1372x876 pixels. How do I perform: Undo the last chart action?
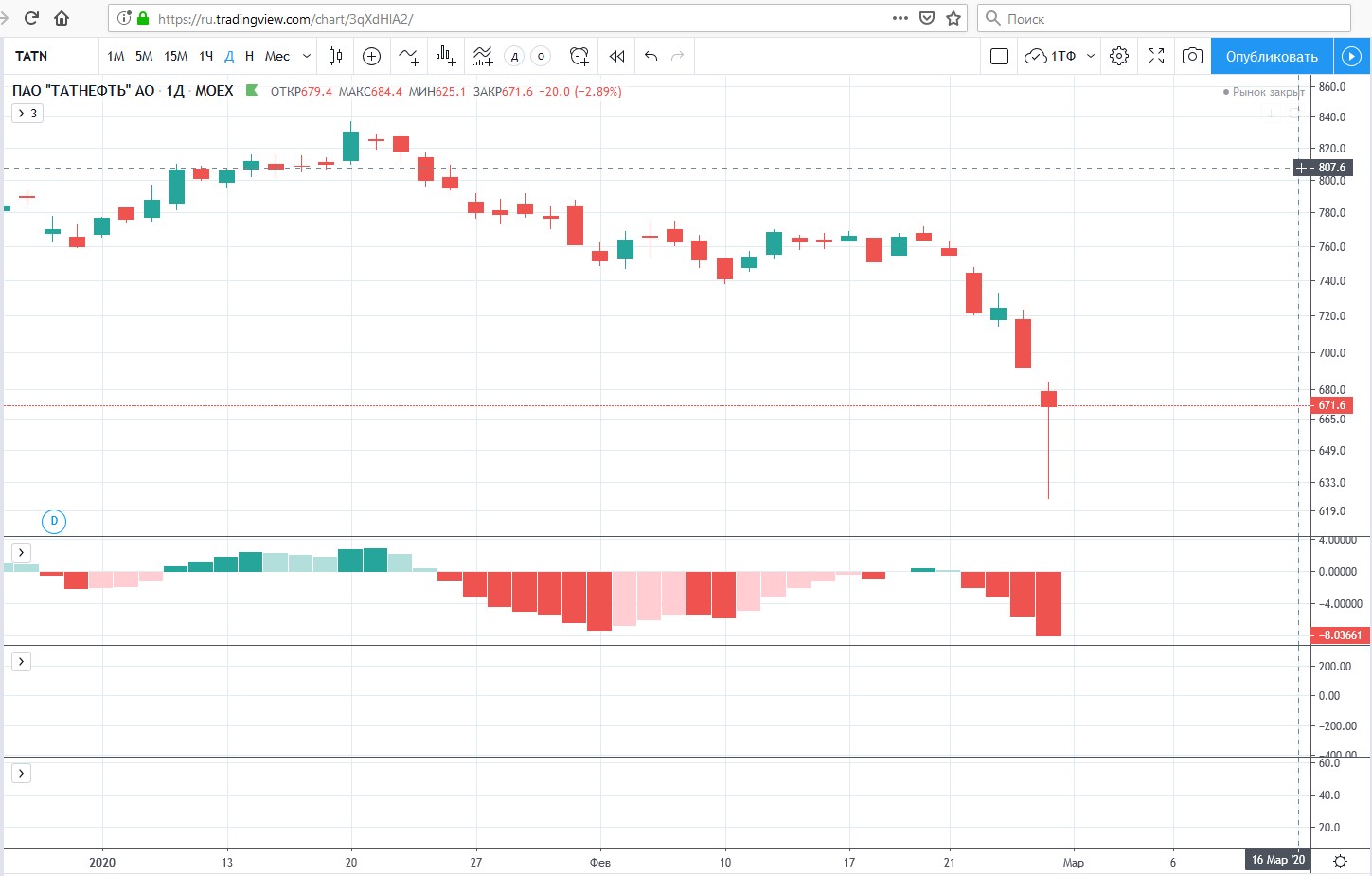point(650,56)
